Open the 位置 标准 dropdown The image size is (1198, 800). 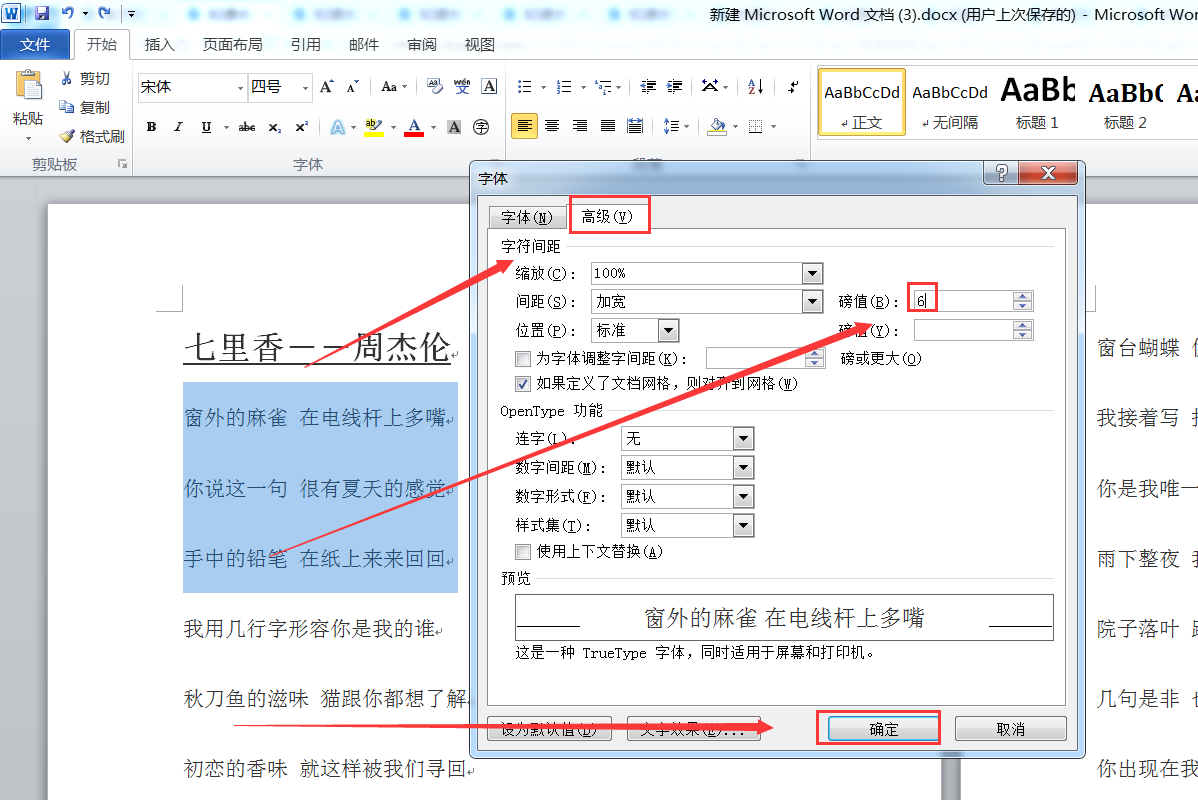coord(669,330)
